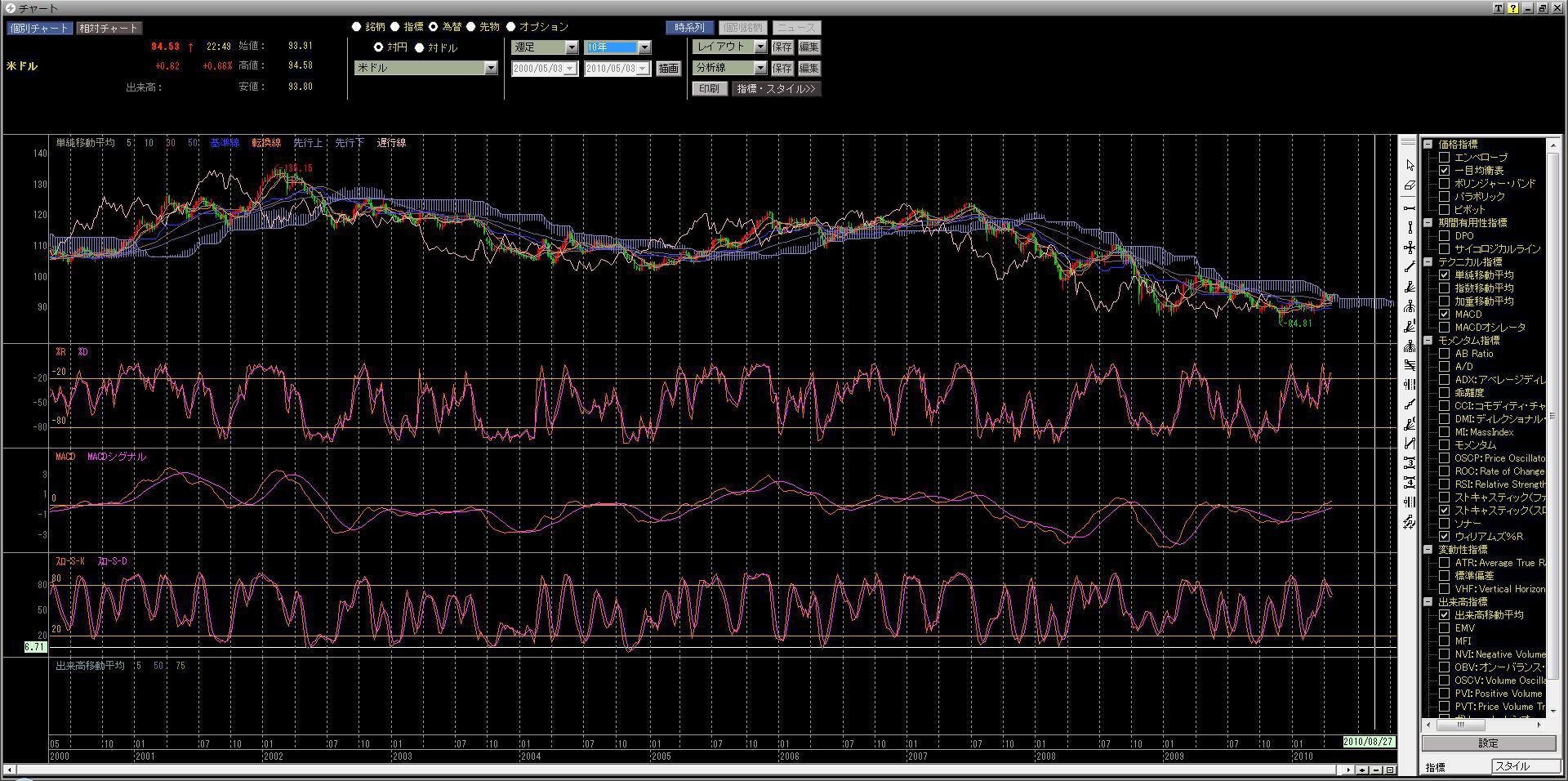Switch to the 相対チャート tab
Screen dimensions: 1568x781
click(109, 29)
